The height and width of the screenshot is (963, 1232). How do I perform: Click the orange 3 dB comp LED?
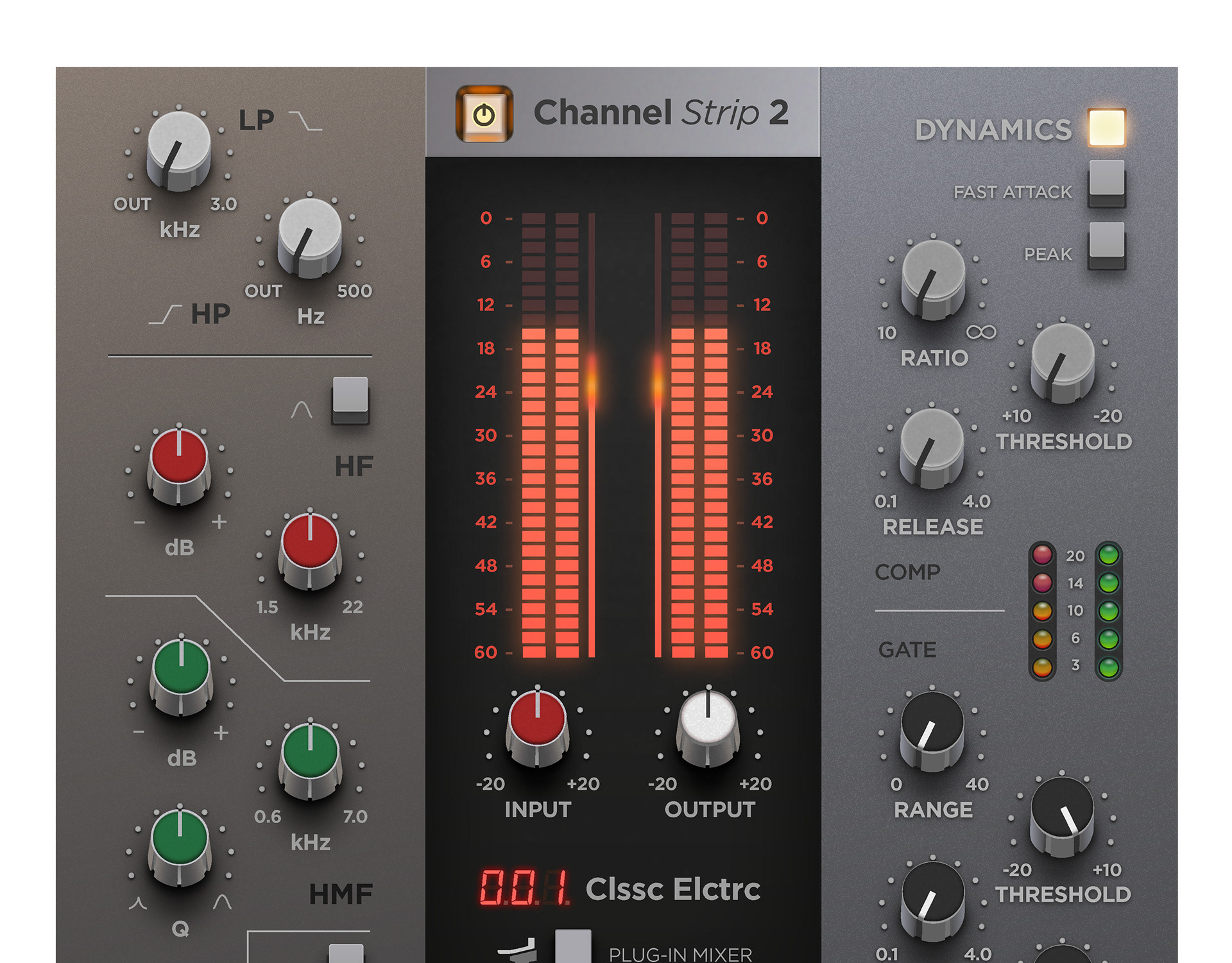(1042, 667)
